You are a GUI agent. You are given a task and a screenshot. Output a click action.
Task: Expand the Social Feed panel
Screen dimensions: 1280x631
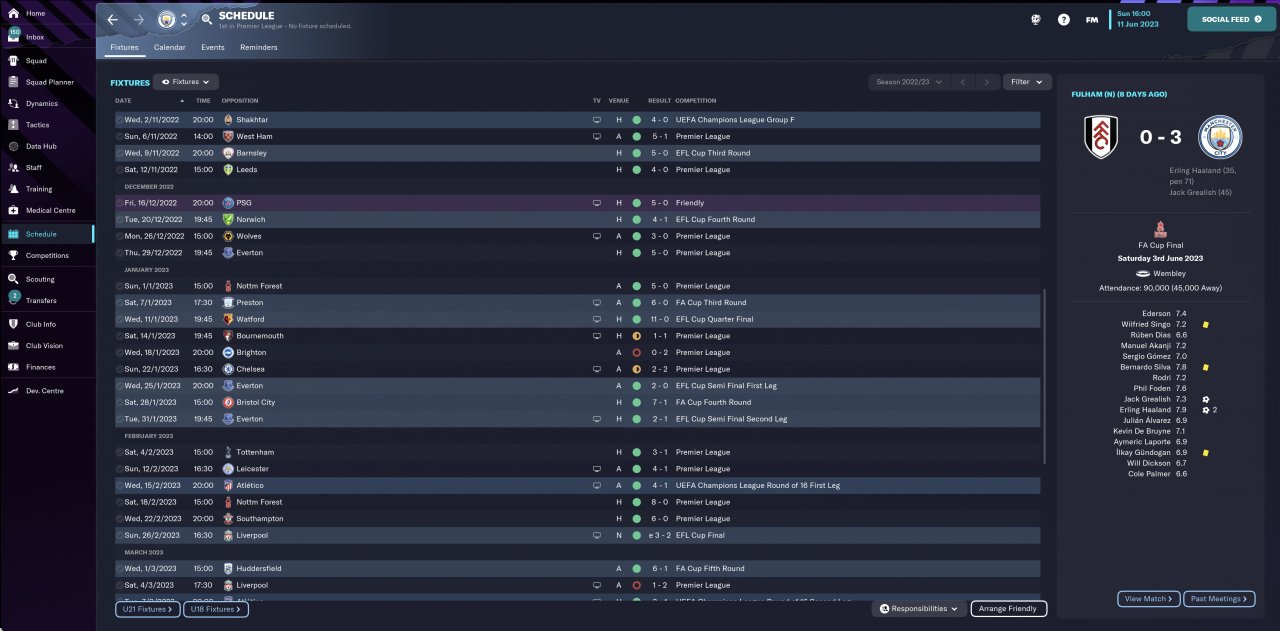[1232, 19]
